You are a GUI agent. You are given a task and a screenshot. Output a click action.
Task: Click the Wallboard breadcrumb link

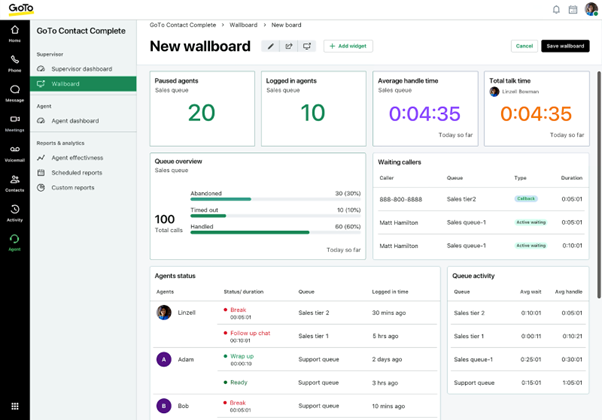click(243, 25)
